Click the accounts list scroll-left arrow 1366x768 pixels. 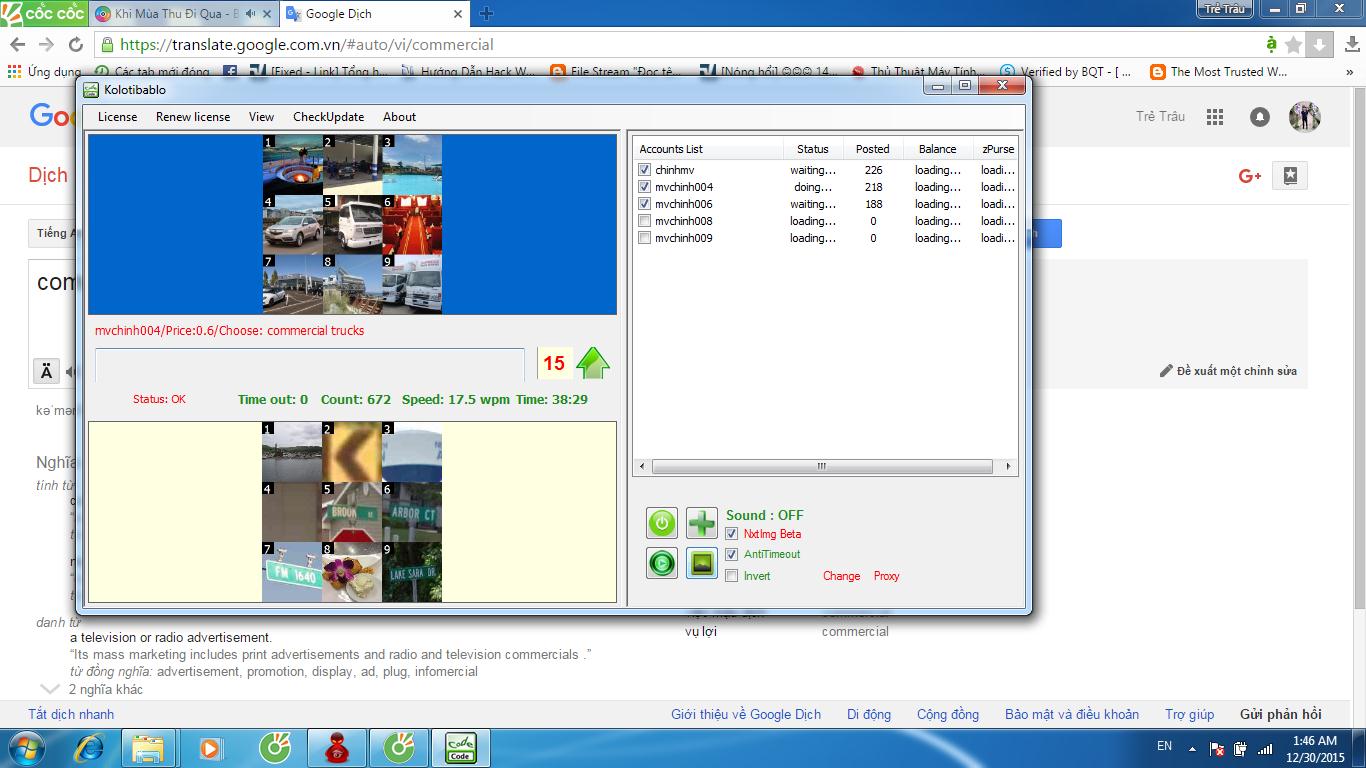tap(643, 466)
